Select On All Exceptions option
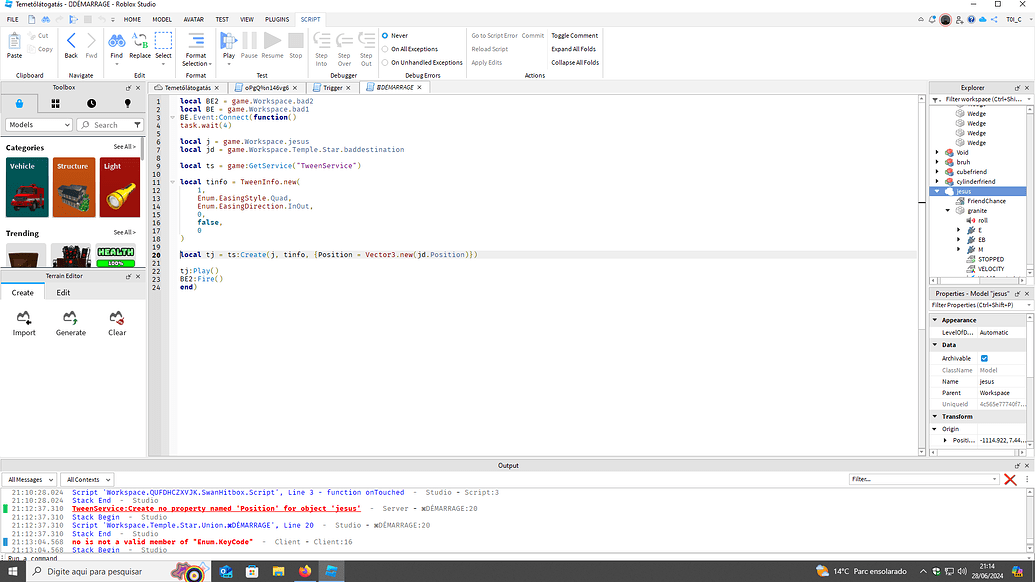This screenshot has width=1035, height=582. click(385, 49)
